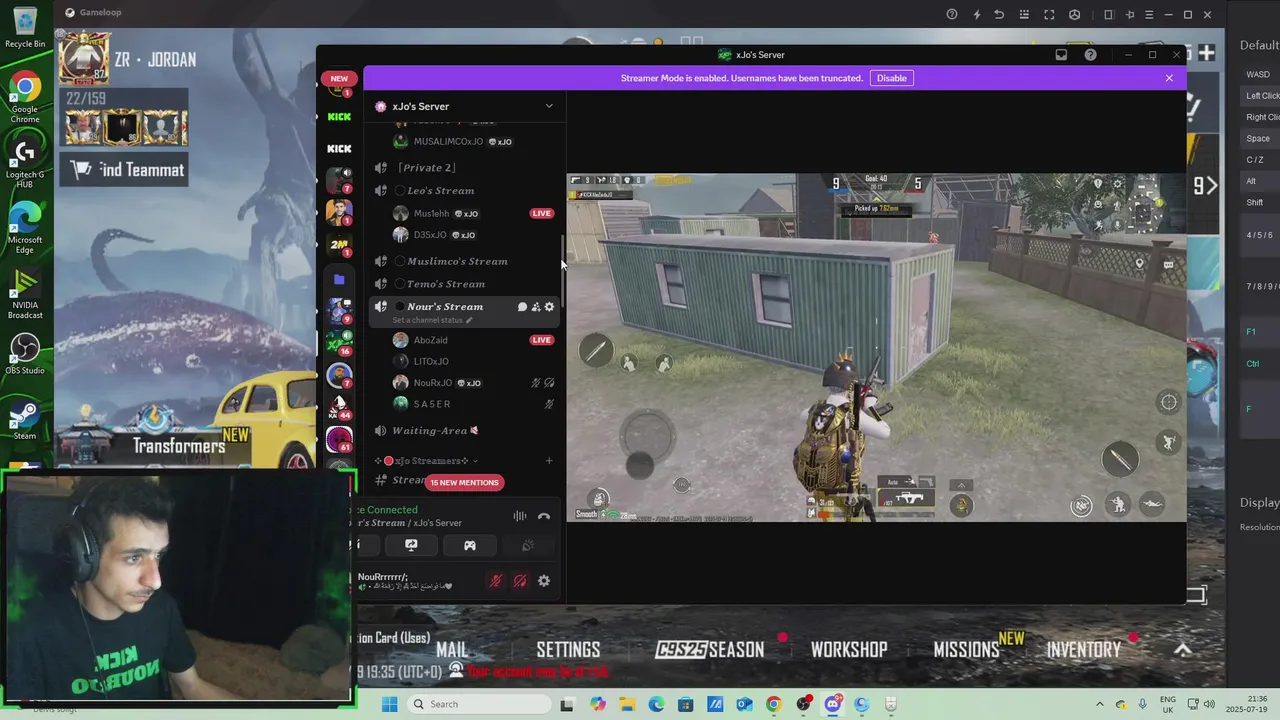
Task: Open white KICK server icon
Action: pos(339,148)
